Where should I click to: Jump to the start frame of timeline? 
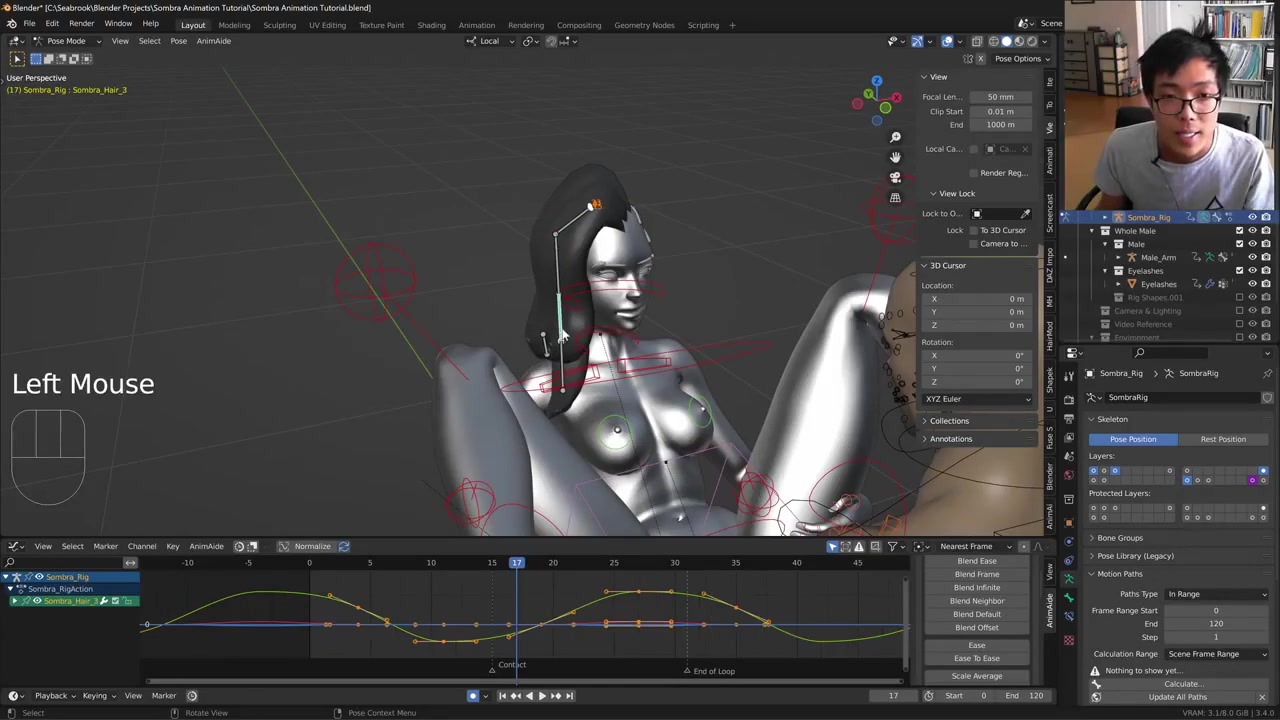coord(502,696)
